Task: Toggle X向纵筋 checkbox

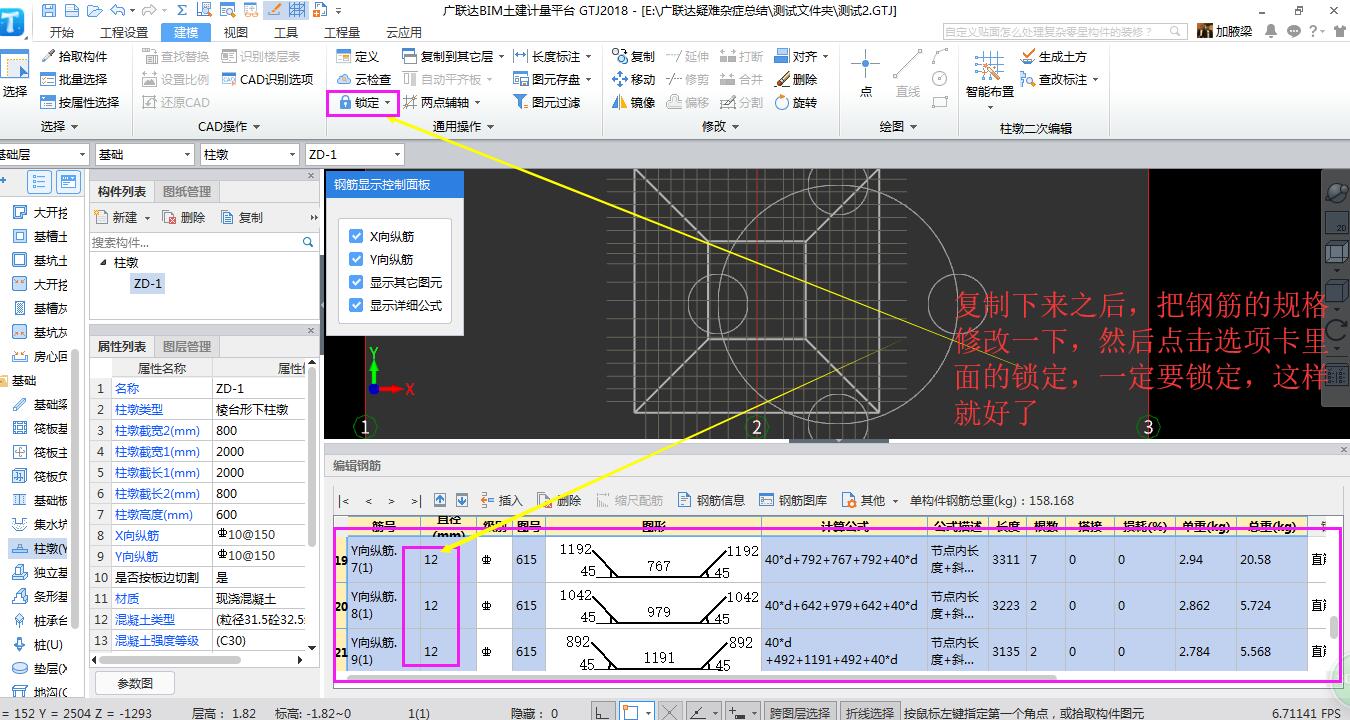Action: tap(356, 237)
